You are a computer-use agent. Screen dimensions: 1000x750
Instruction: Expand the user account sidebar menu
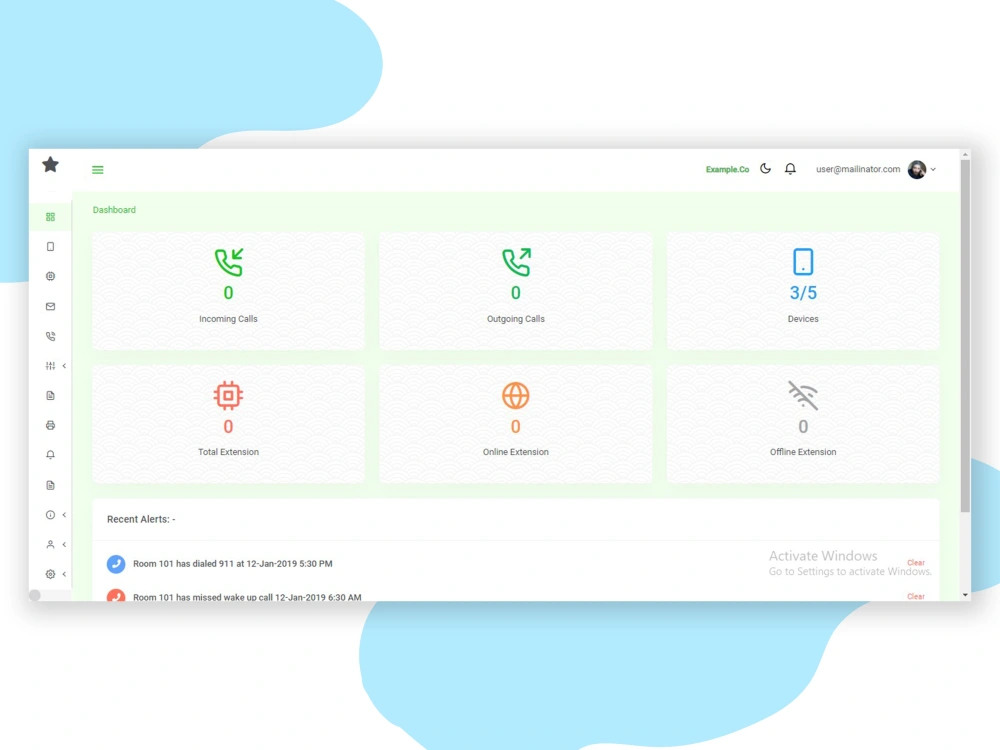[50, 545]
